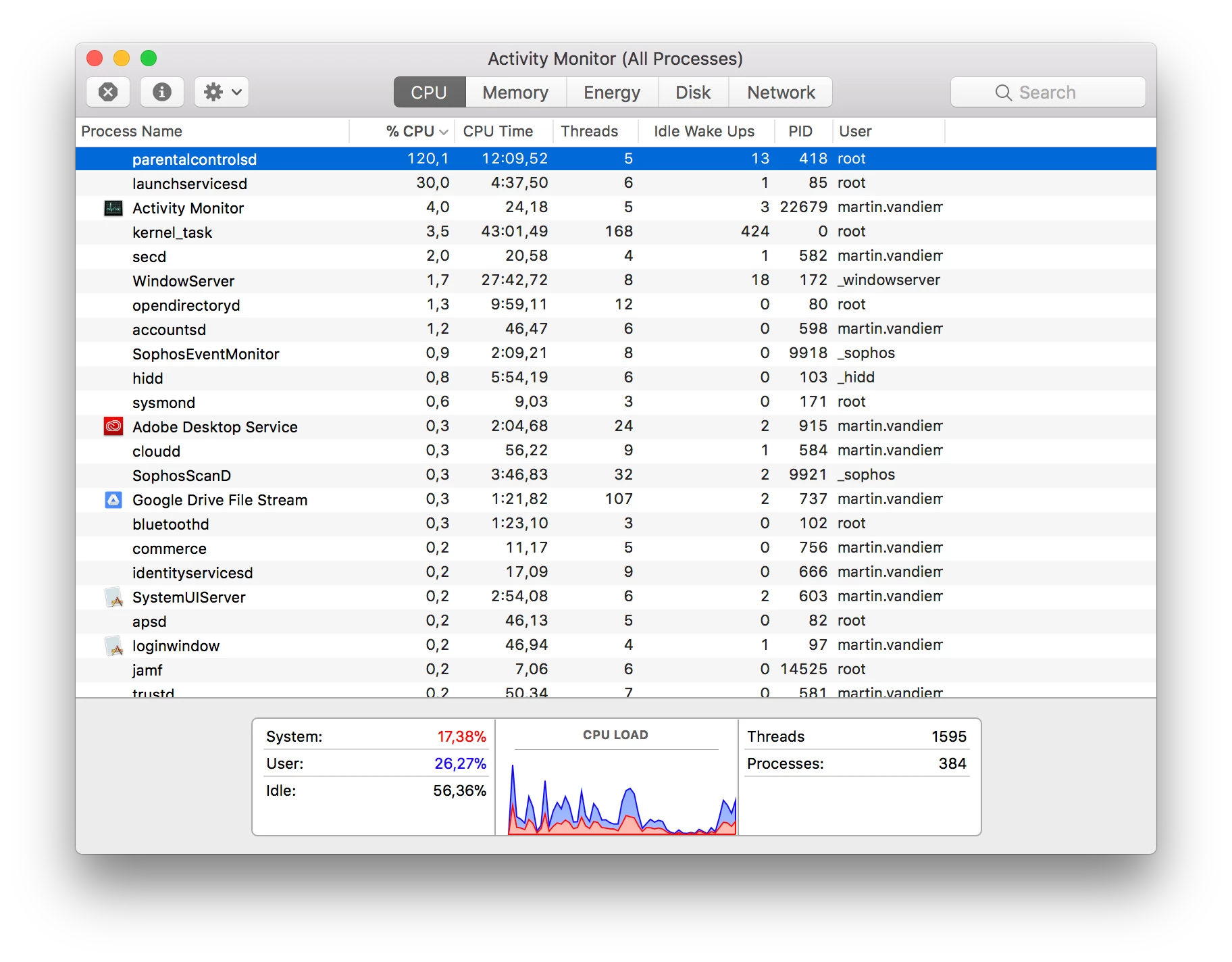Select the parentalcontrolsd process row
This screenshot has width=1232, height=962.
[616, 159]
